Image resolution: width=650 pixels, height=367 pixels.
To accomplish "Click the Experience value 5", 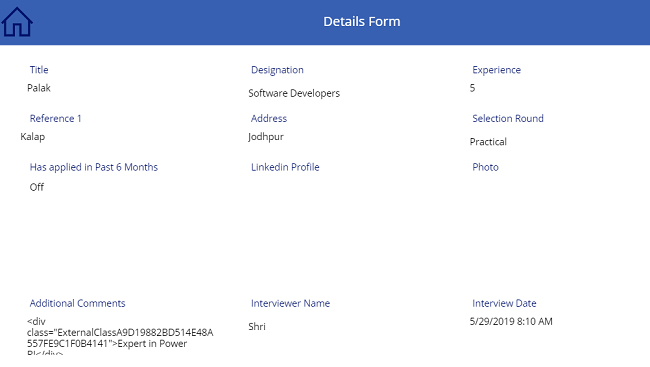I will tap(472, 88).
